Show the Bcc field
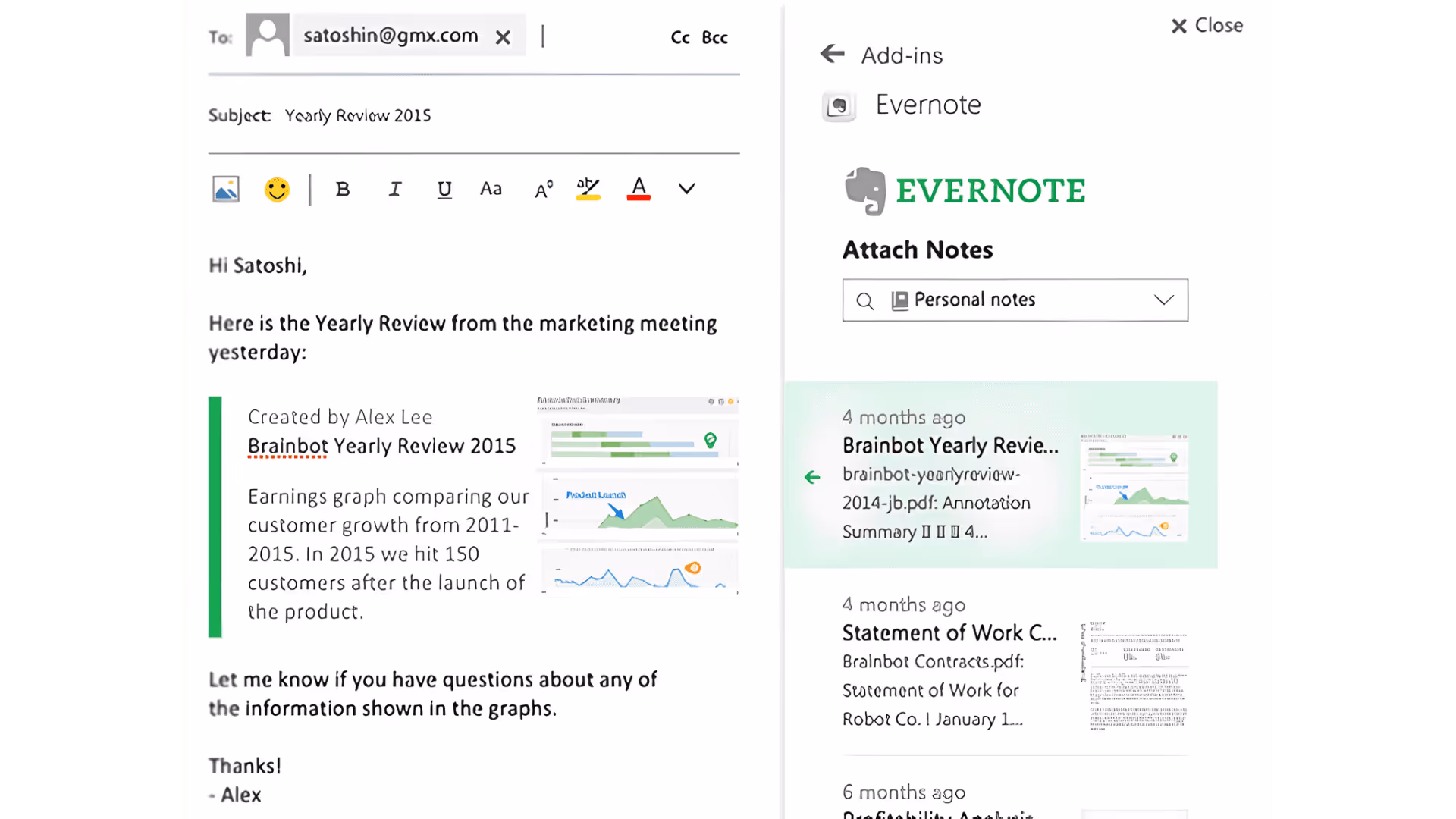The width and height of the screenshot is (1456, 819). (714, 37)
